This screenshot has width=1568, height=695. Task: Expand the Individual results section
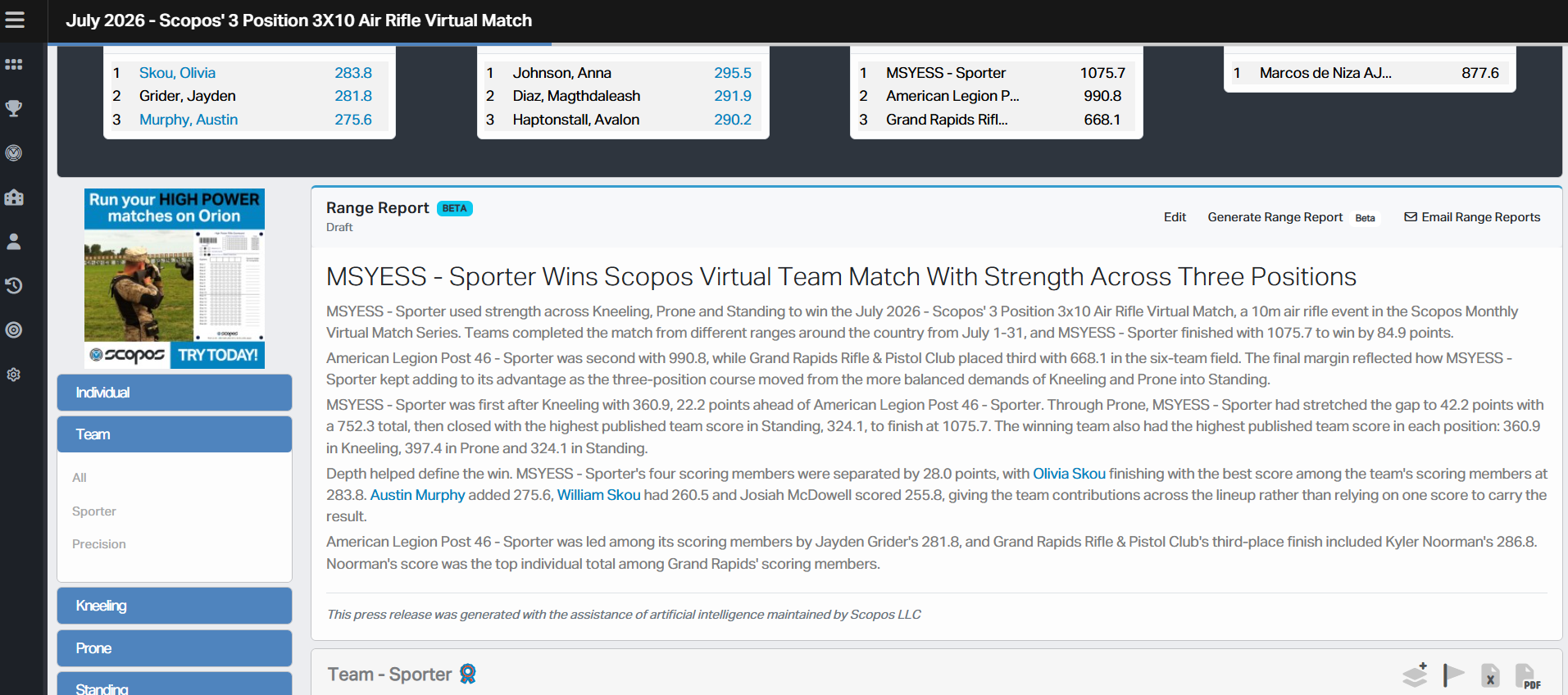click(175, 393)
